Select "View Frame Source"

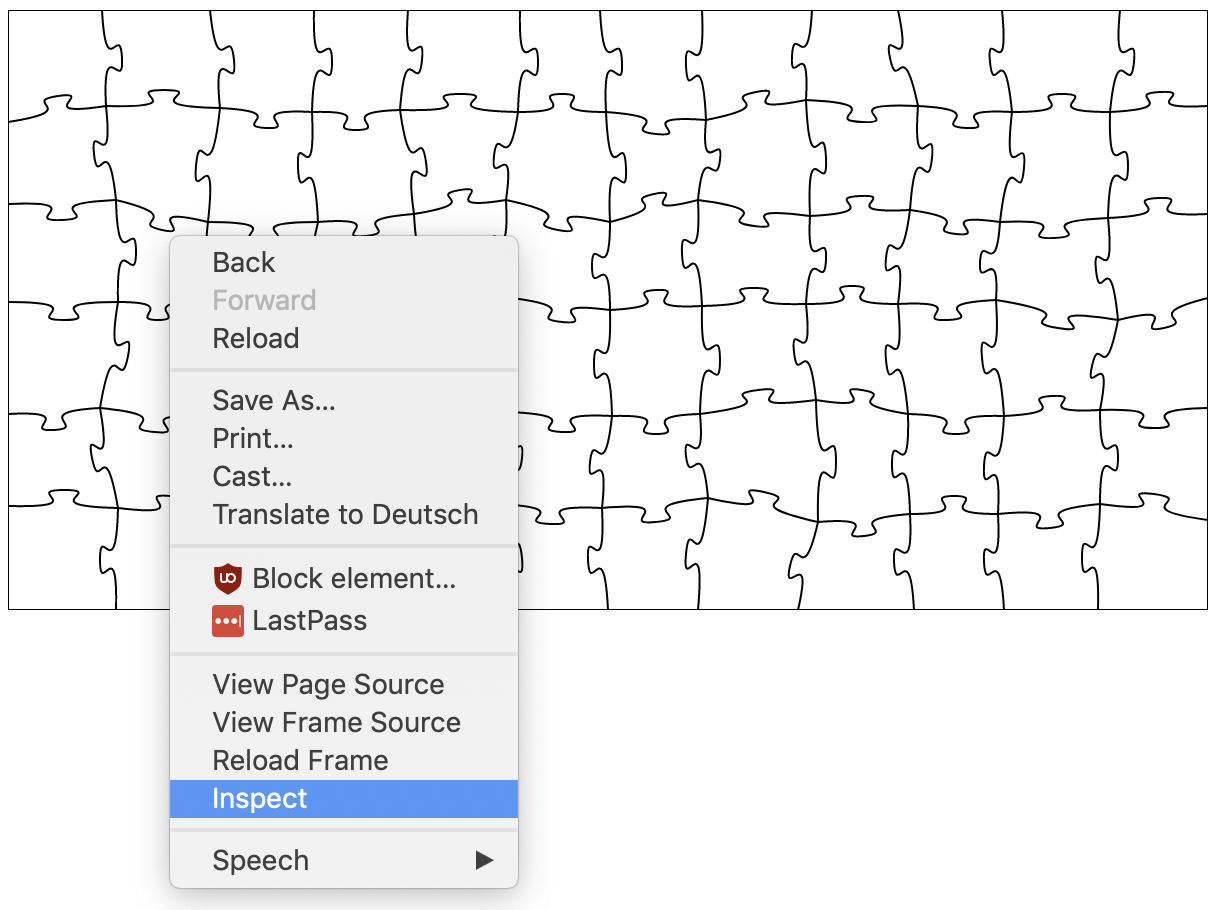(336, 722)
